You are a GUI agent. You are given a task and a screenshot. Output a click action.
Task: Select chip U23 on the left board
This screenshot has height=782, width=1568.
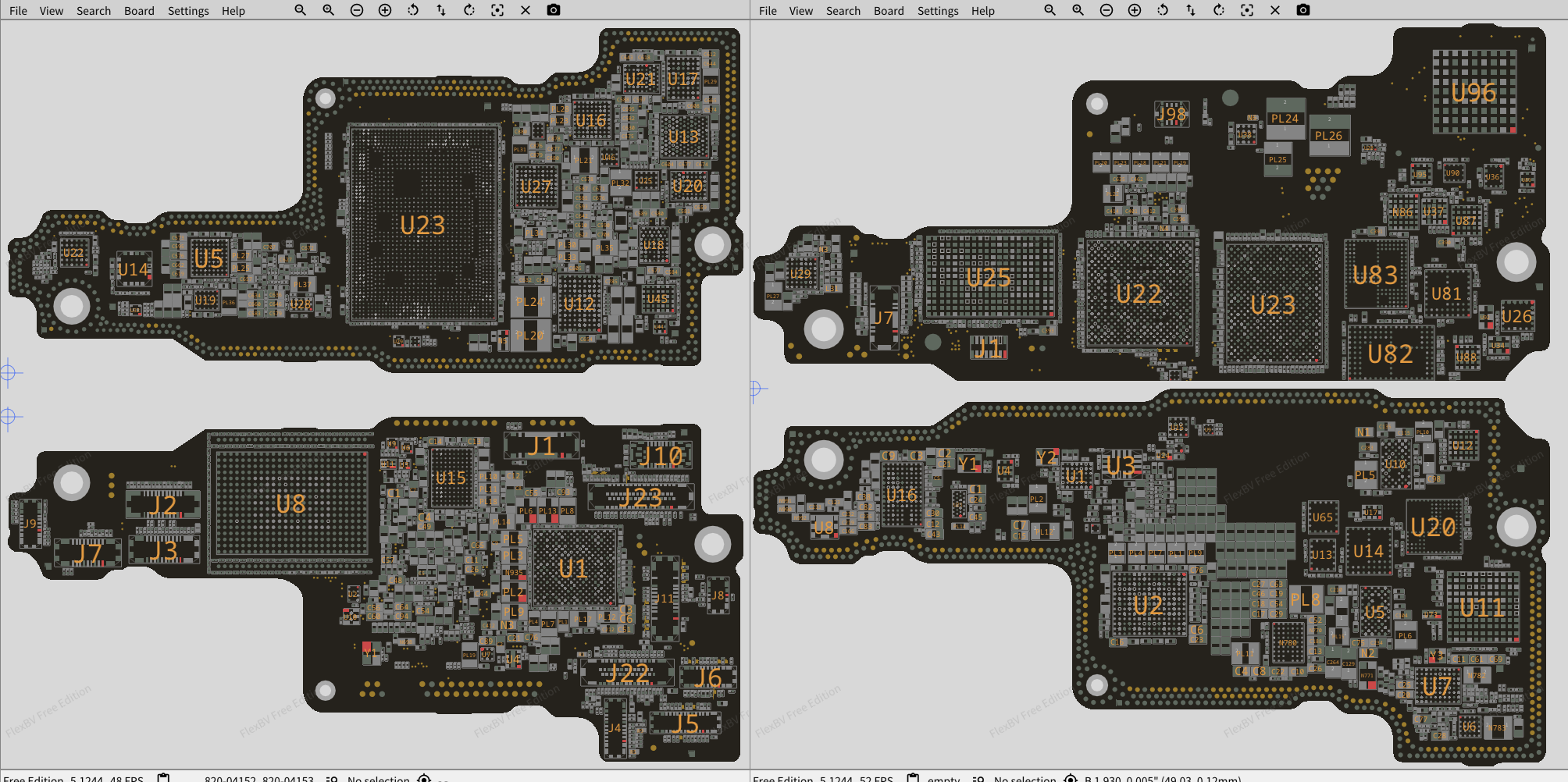click(x=422, y=225)
